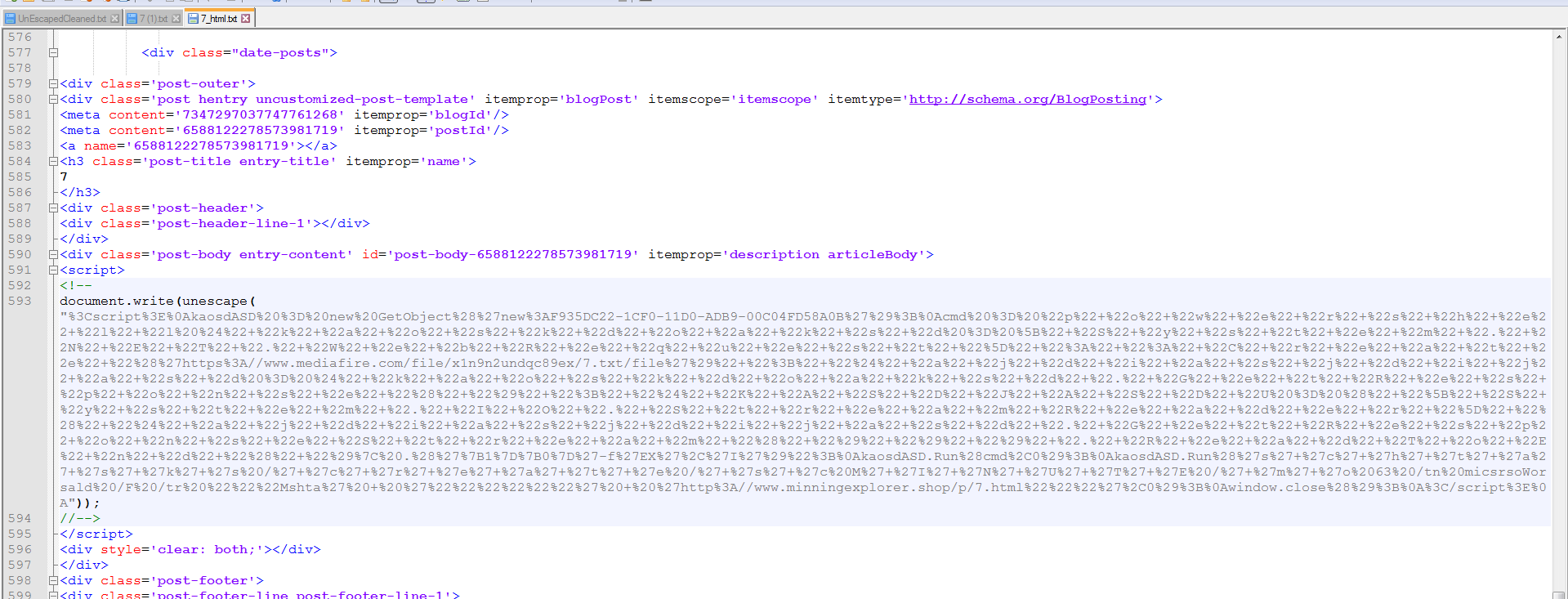Close the 7_html.txt tab

click(245, 18)
